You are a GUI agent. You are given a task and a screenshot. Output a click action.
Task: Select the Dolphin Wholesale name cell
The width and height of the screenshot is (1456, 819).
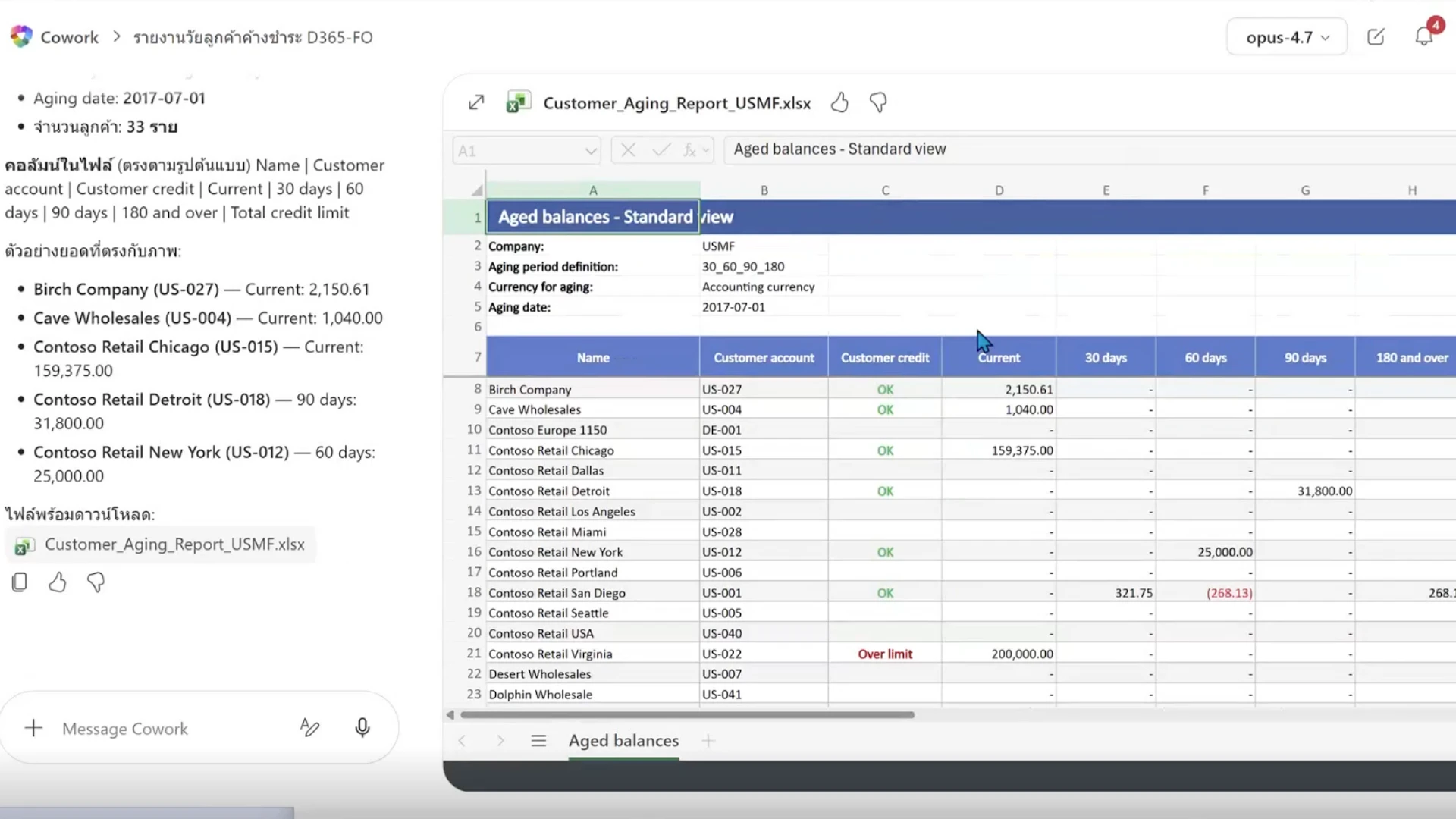[x=593, y=695]
